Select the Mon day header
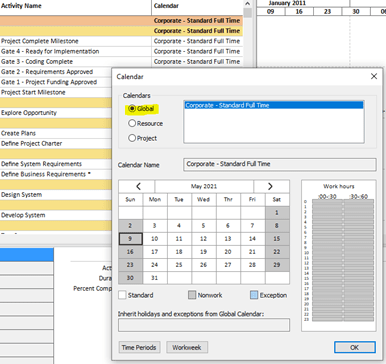The image size is (386, 364). [x=155, y=199]
